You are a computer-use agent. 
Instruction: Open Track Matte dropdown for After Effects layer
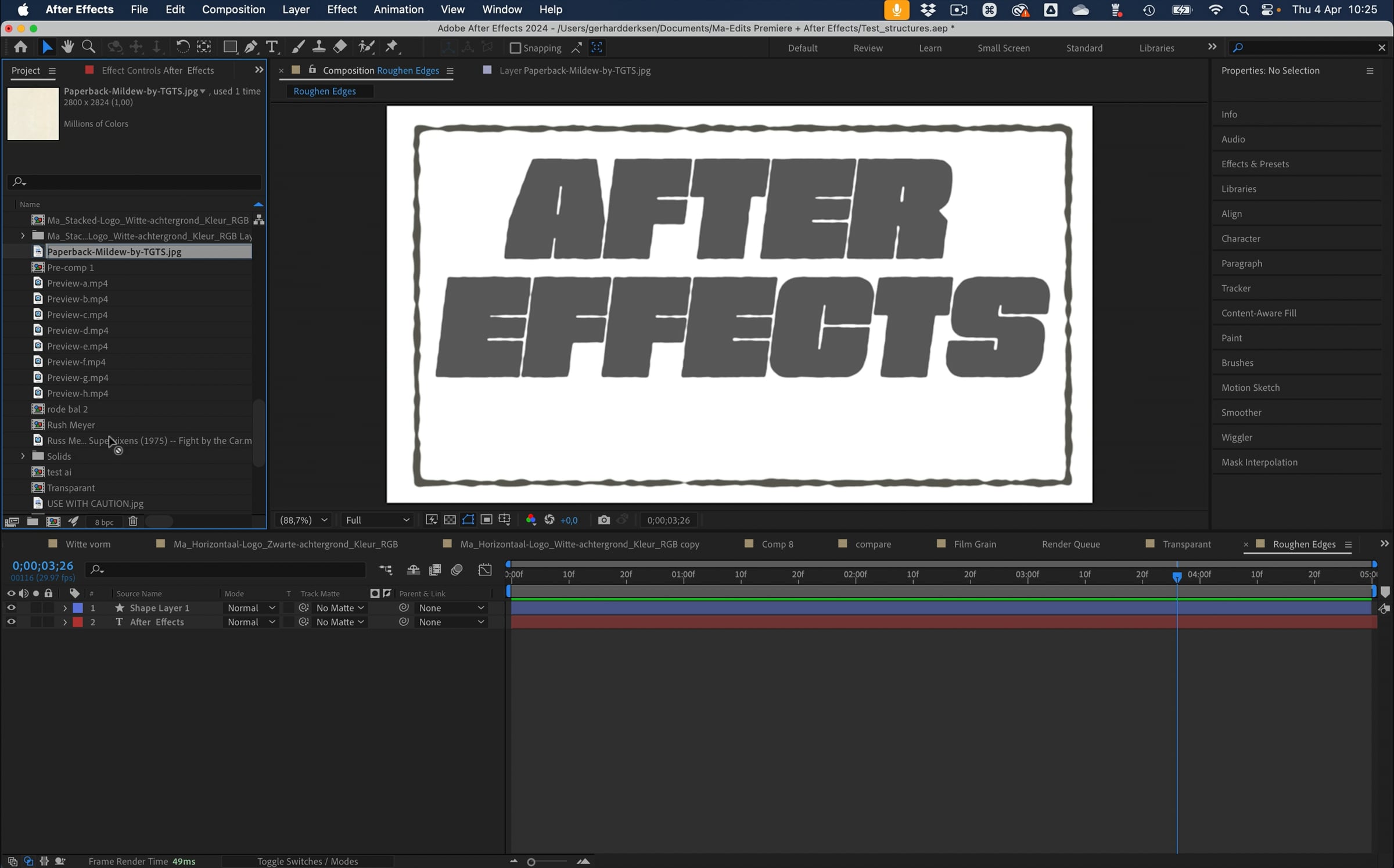click(340, 622)
